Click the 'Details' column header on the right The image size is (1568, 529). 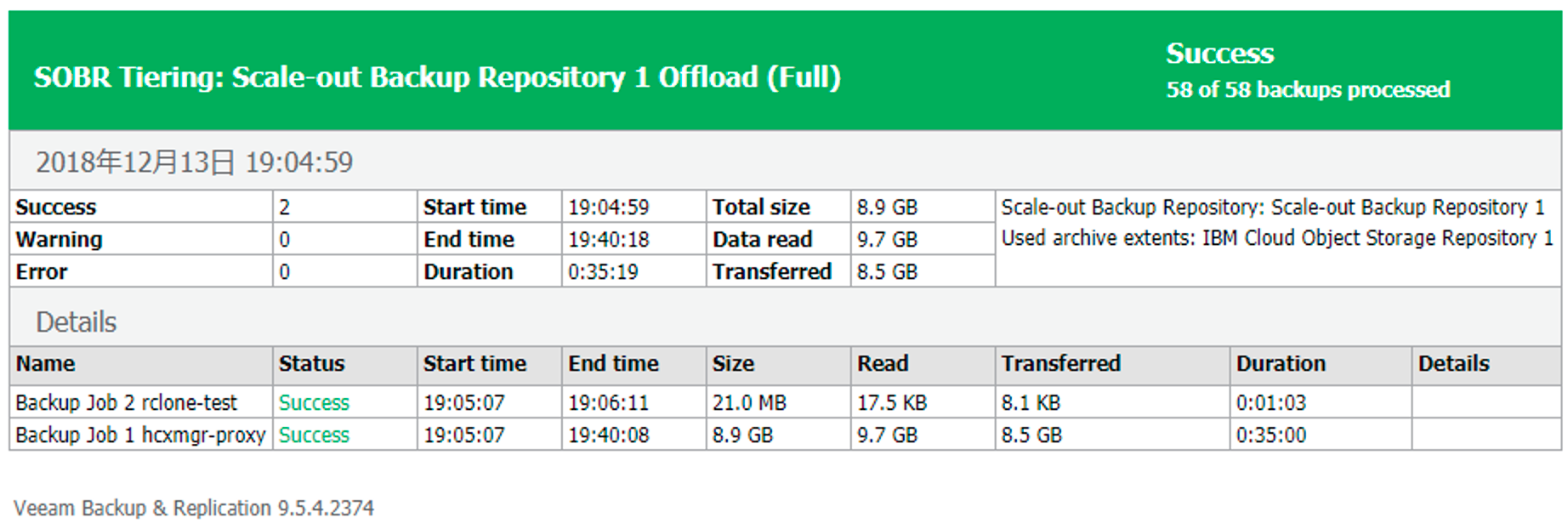[x=1453, y=364]
